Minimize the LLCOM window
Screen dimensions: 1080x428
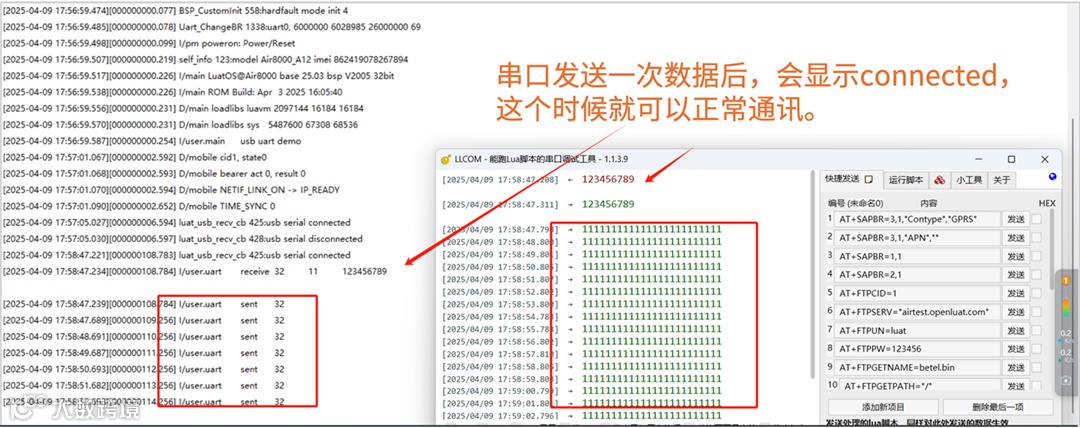click(978, 159)
